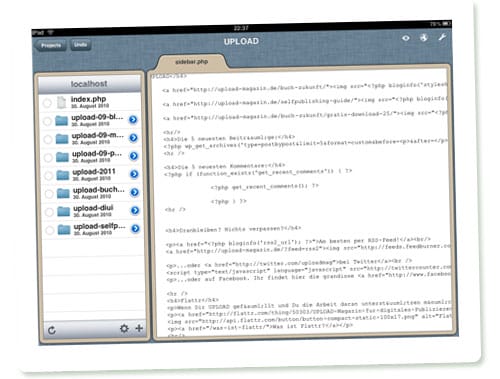
Task: Select the circle beside upload-diul folder
Action: coord(49,212)
